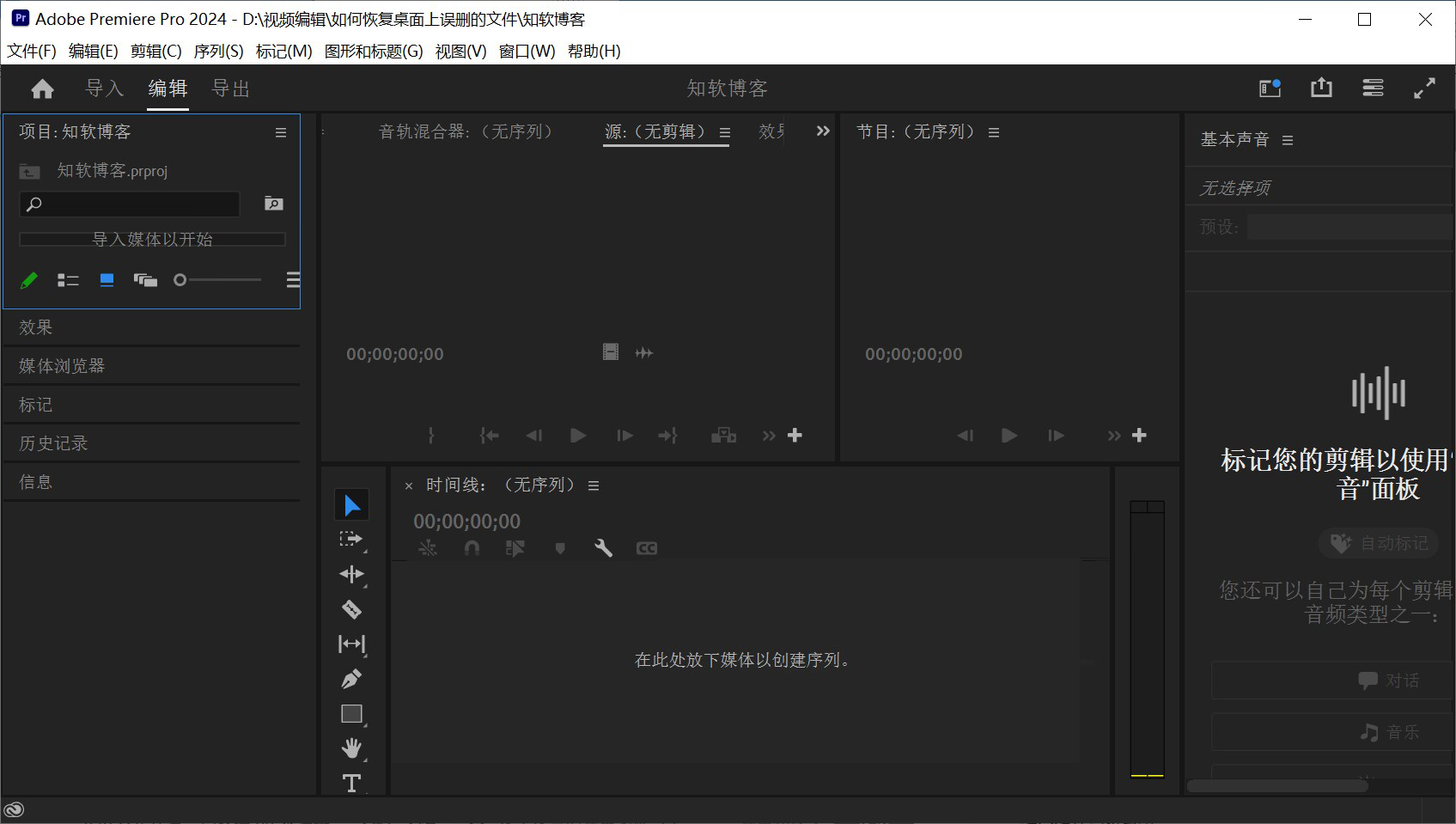Image resolution: width=1456 pixels, height=824 pixels.
Task: Click Drag Audio Only waveform icon
Action: coord(643,352)
